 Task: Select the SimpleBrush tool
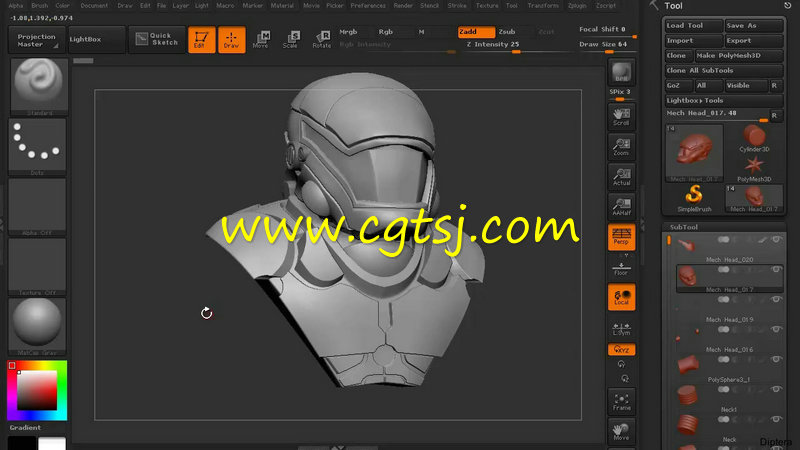coord(694,198)
